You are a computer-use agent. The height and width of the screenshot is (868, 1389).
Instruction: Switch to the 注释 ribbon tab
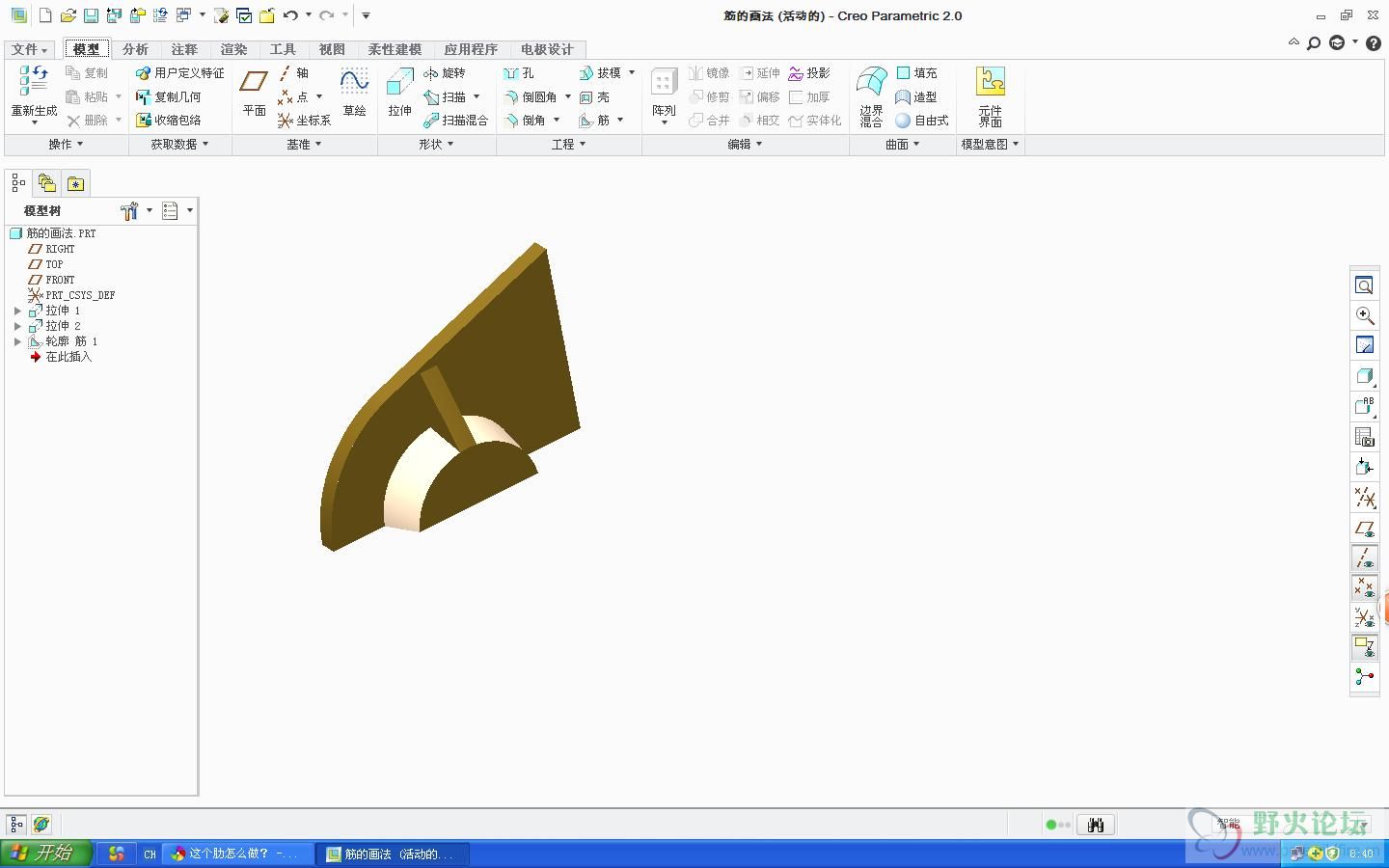click(x=184, y=49)
